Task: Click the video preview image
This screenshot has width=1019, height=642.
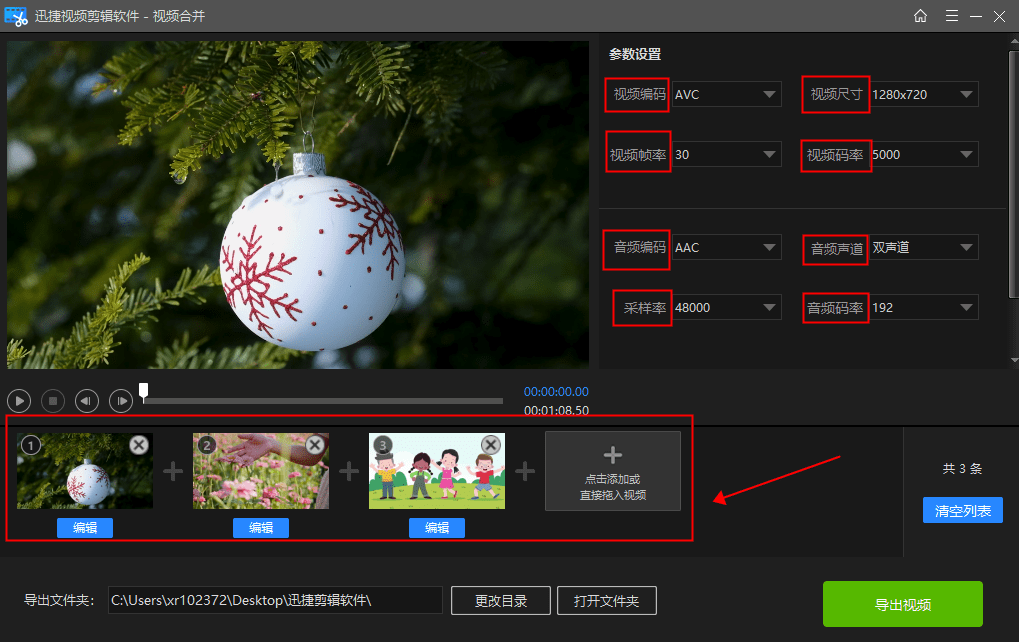Action: (x=298, y=205)
